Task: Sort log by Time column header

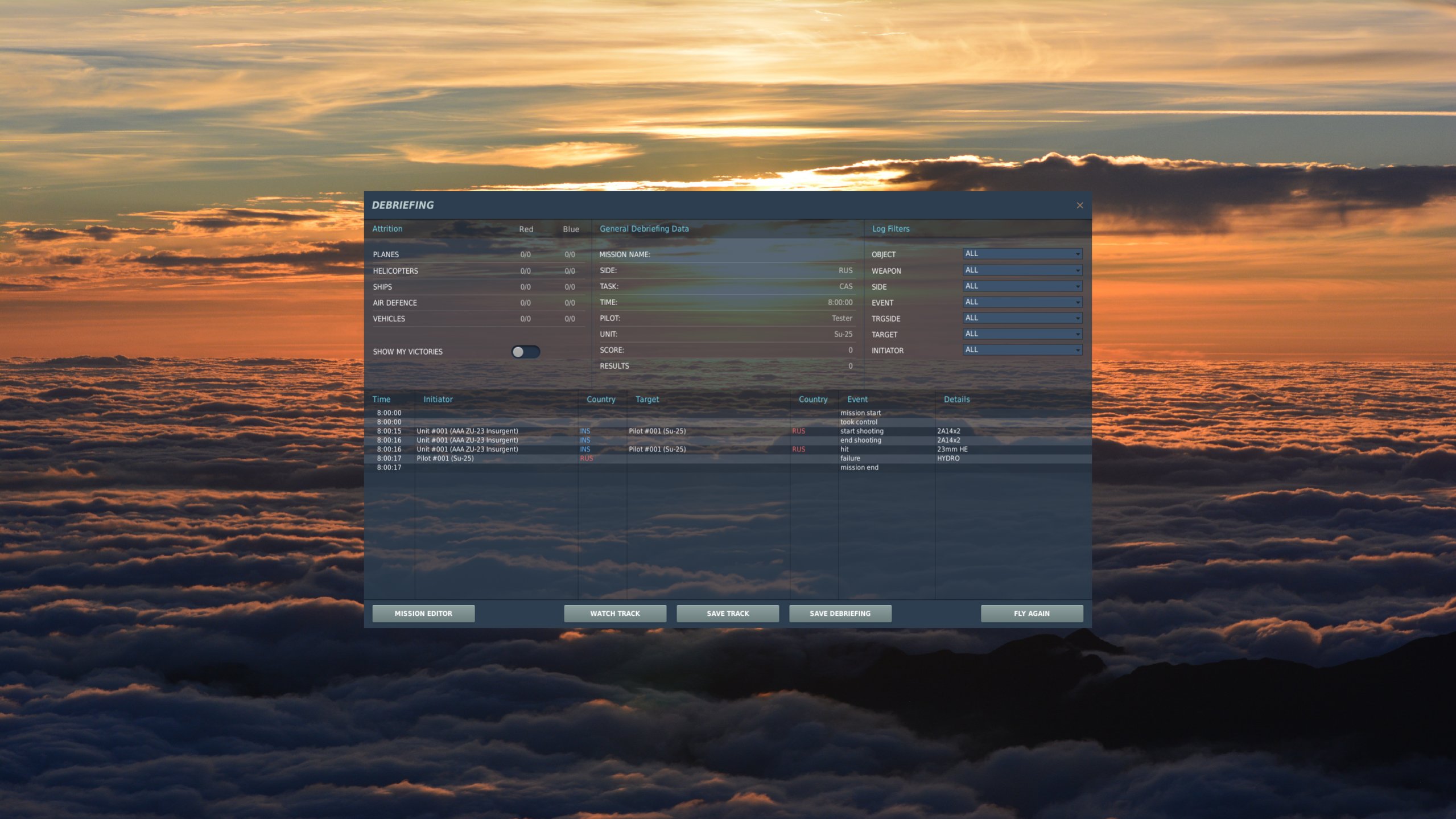Action: pos(381,400)
